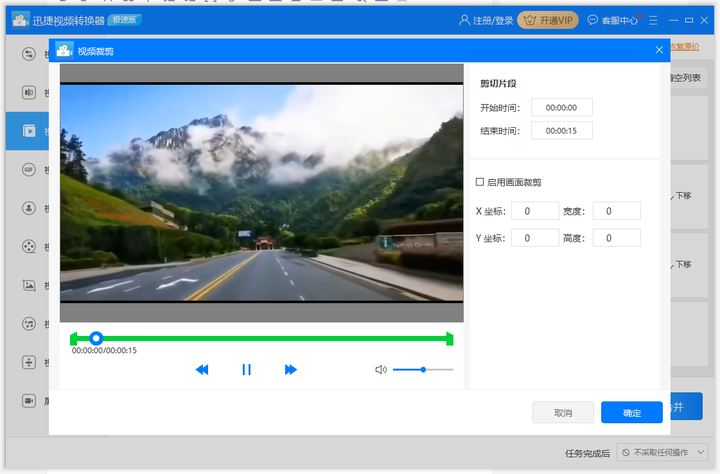
Task: Click the second 下移 move-down button
Action: click(683, 264)
